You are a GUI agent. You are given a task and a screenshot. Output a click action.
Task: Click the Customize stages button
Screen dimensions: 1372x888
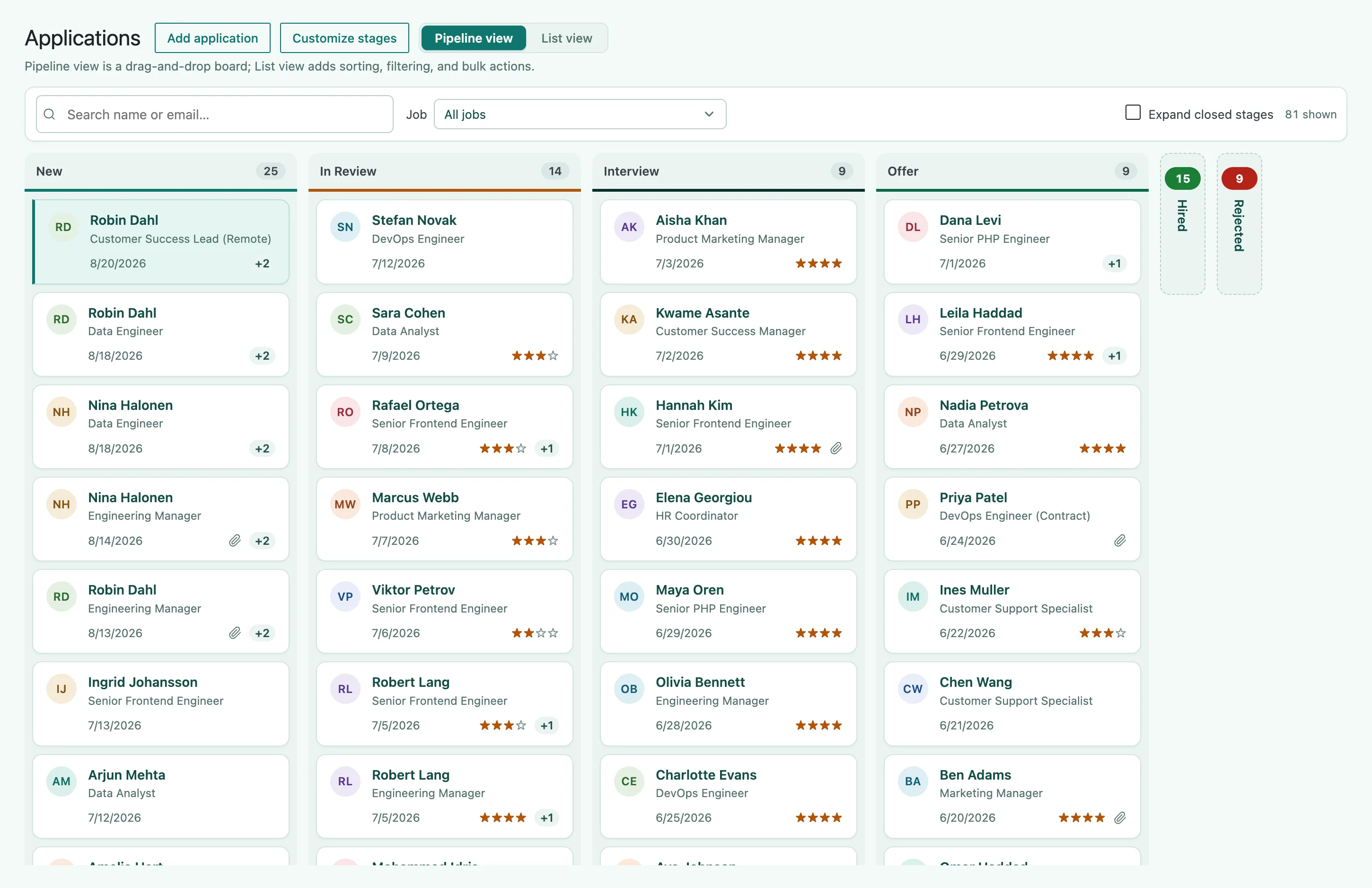pos(344,38)
